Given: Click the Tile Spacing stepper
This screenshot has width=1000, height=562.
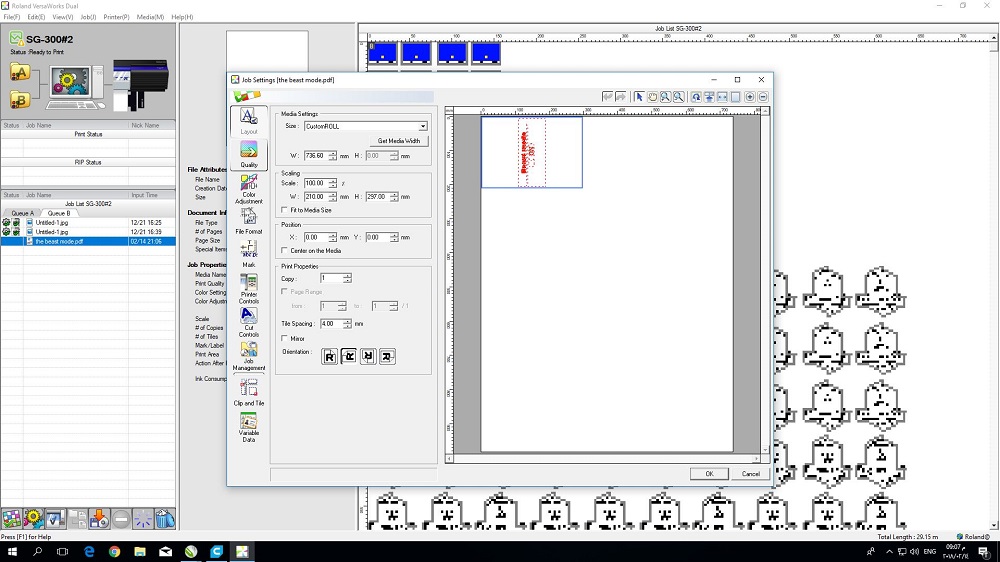Looking at the screenshot, I should point(347,324).
